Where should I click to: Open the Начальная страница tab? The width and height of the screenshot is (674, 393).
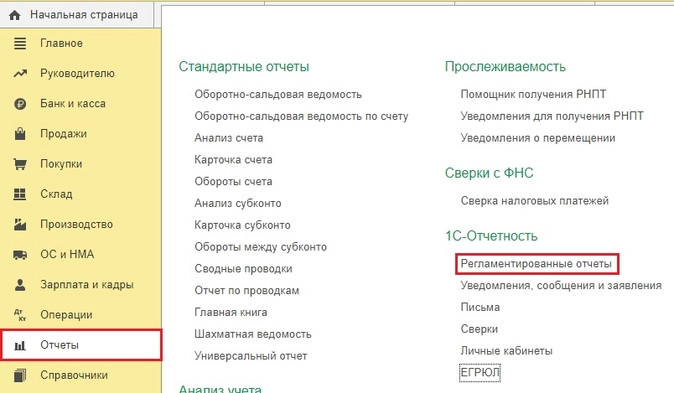(77, 15)
